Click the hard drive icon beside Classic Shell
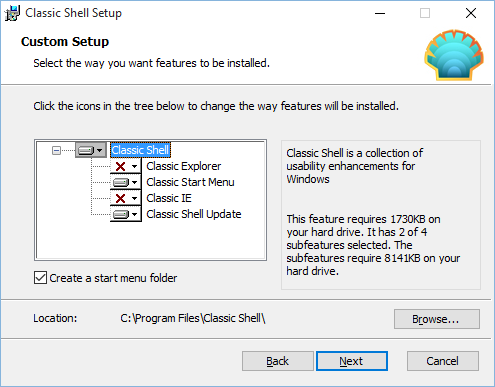This screenshot has height=387, width=495. (x=86, y=151)
